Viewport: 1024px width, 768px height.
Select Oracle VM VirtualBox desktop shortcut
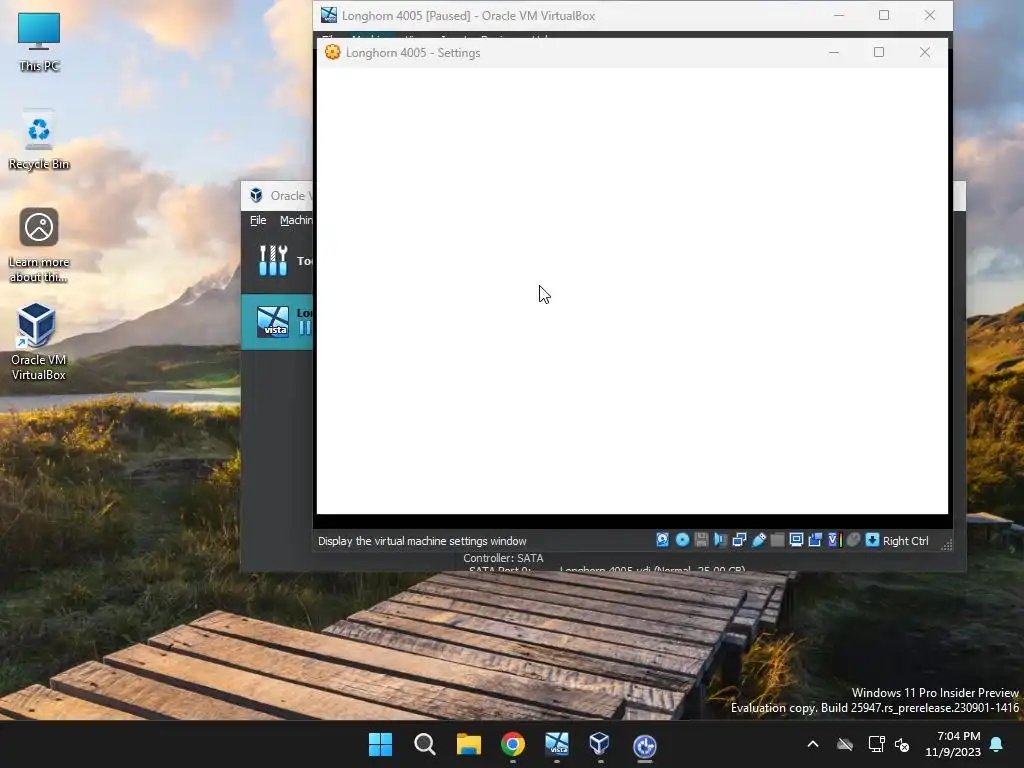(38, 342)
